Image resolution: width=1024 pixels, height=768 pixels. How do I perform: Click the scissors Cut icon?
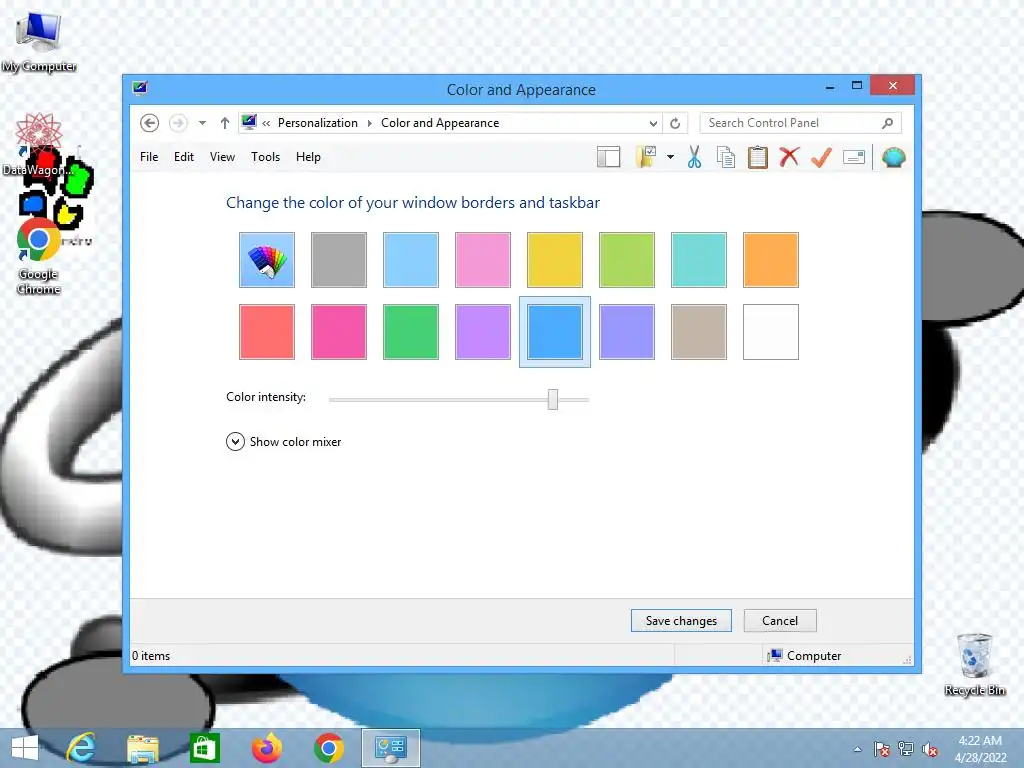(694, 157)
